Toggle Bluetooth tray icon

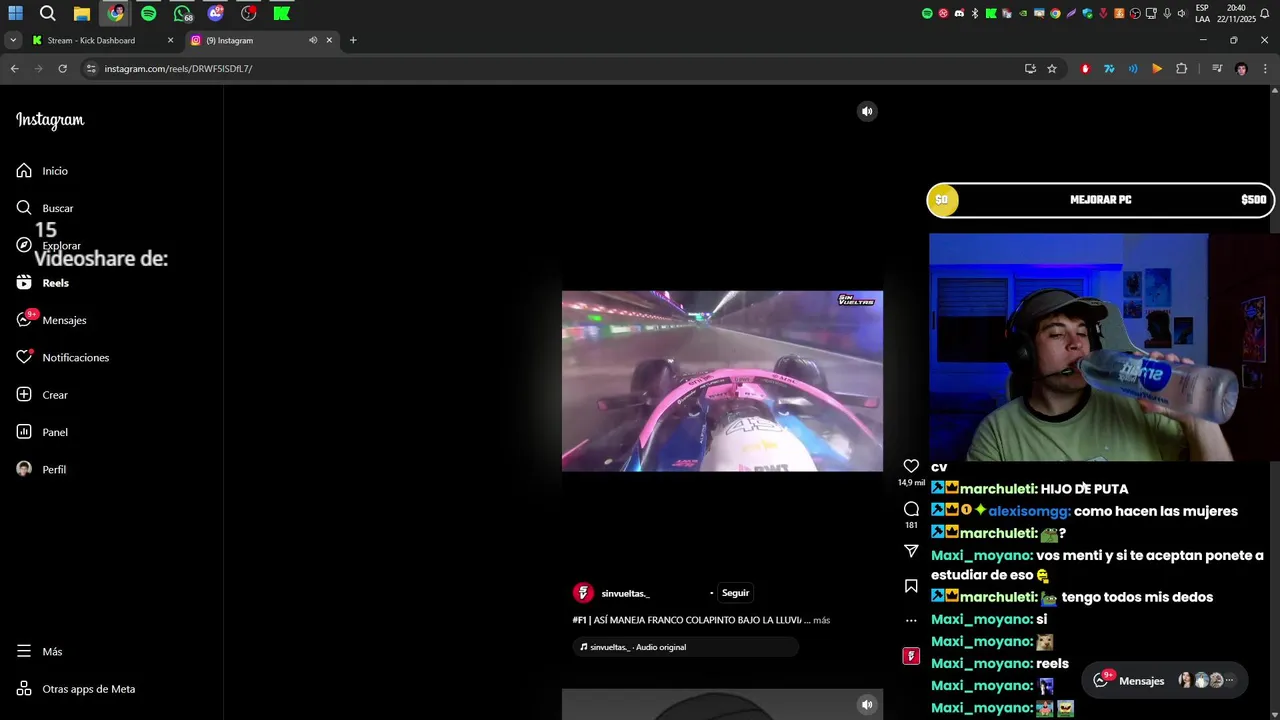pyautogui.click(x=975, y=13)
